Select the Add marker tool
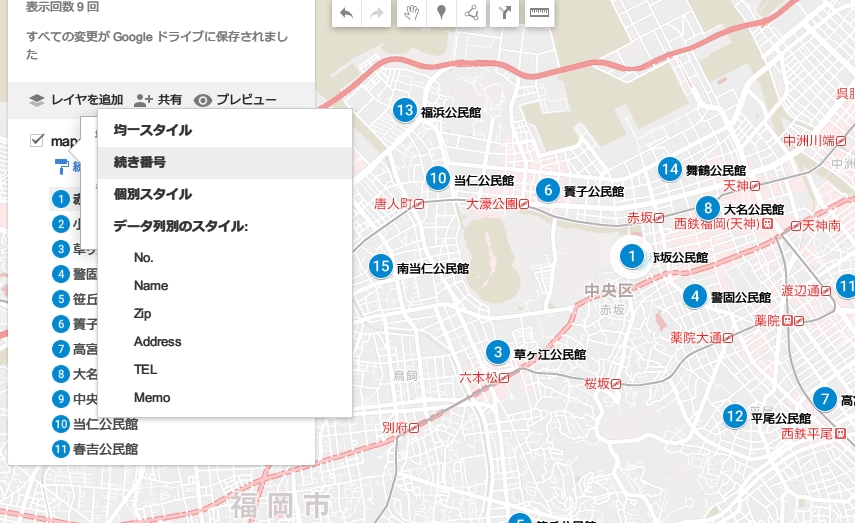855x523 pixels. (x=441, y=13)
